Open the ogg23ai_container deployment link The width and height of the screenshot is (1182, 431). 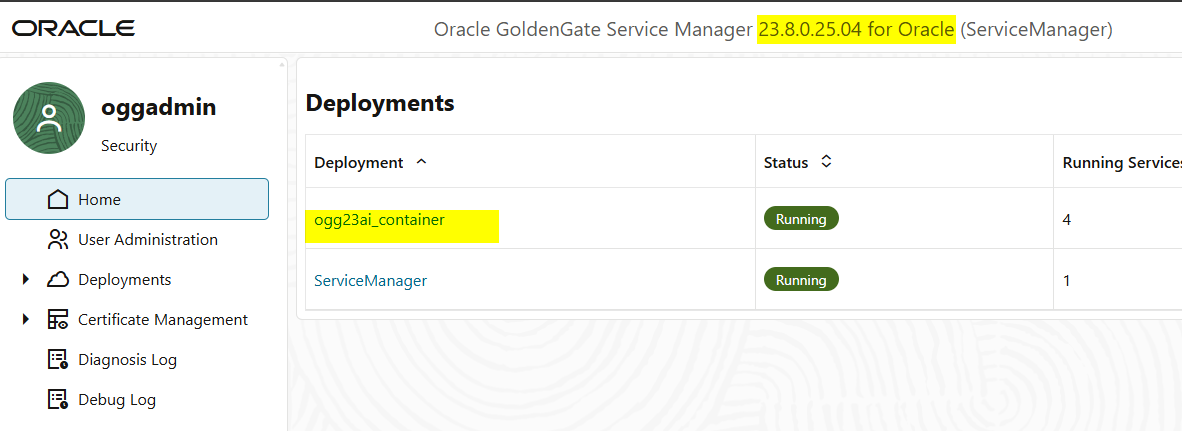tap(379, 220)
